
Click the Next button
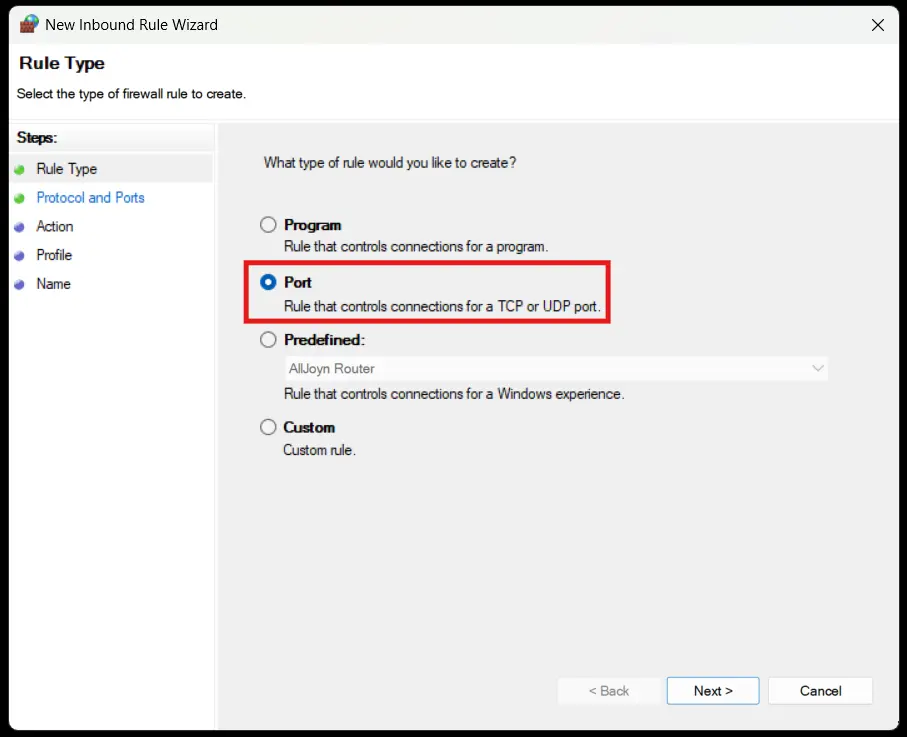pos(712,690)
